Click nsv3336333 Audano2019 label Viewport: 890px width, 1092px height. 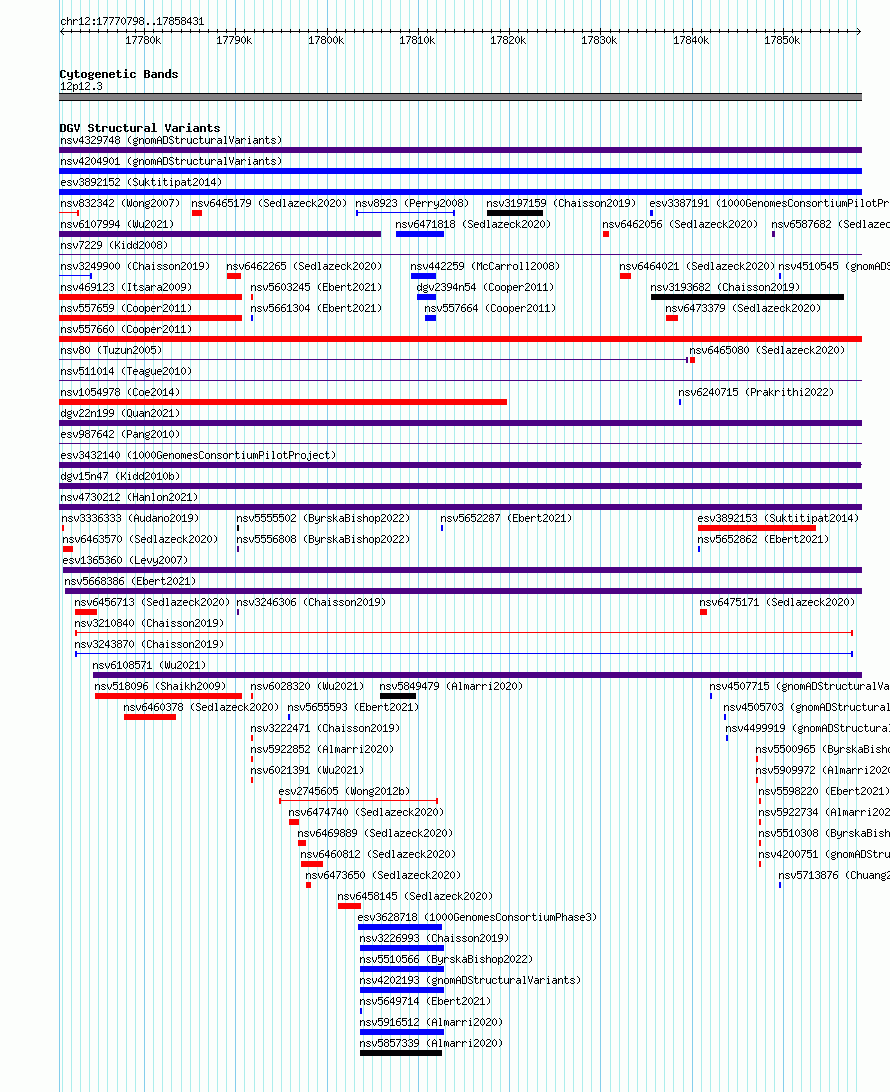click(x=130, y=517)
